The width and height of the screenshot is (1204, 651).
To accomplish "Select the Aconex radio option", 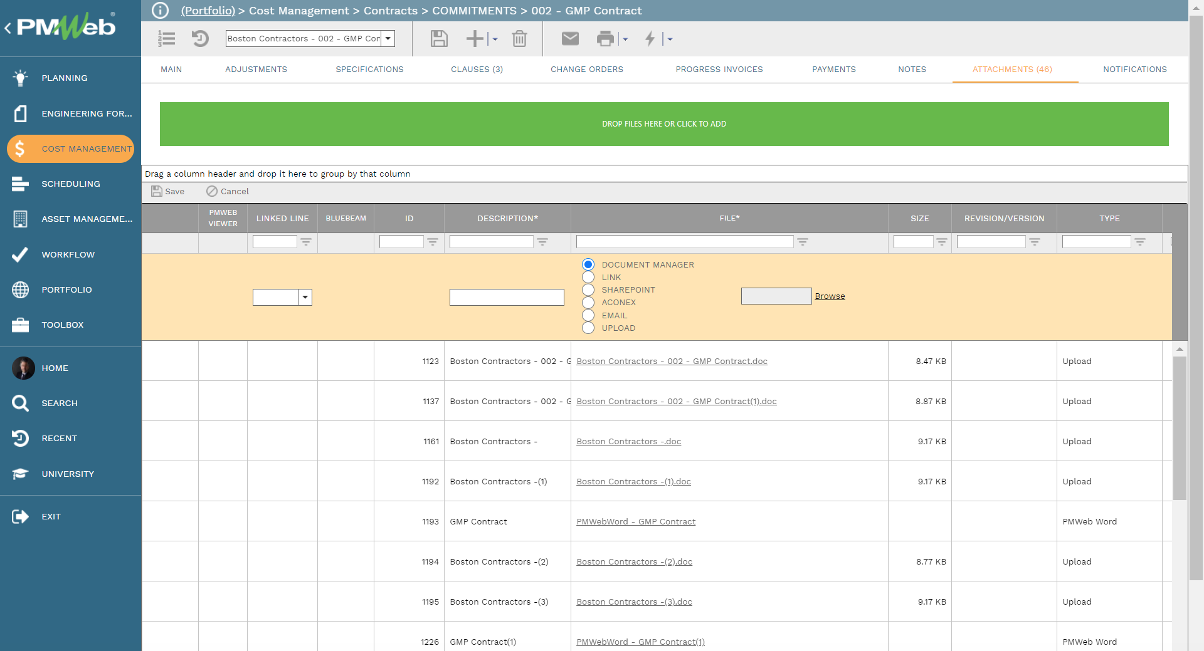I will (589, 302).
